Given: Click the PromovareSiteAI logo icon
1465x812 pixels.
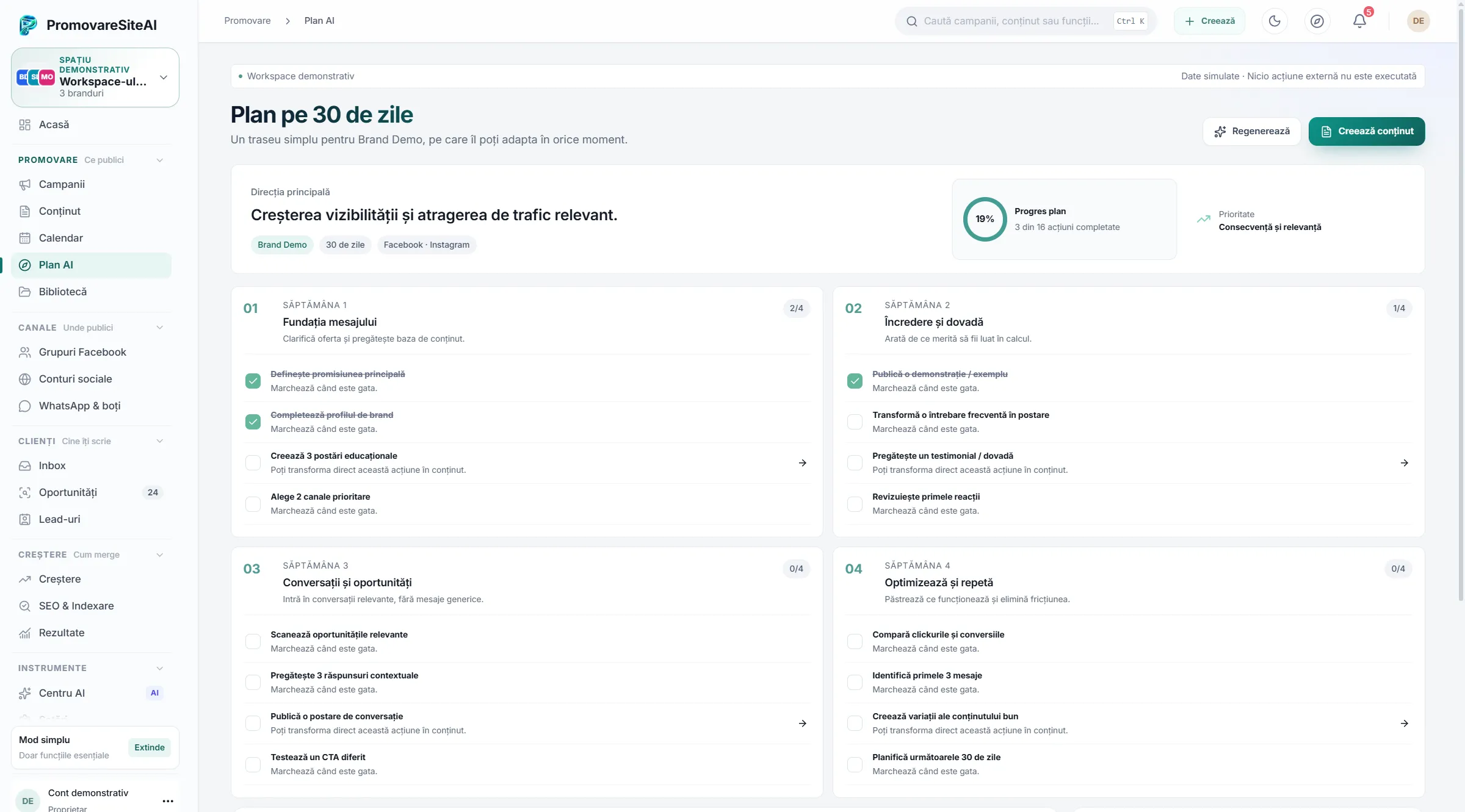Looking at the screenshot, I should pyautogui.click(x=28, y=25).
